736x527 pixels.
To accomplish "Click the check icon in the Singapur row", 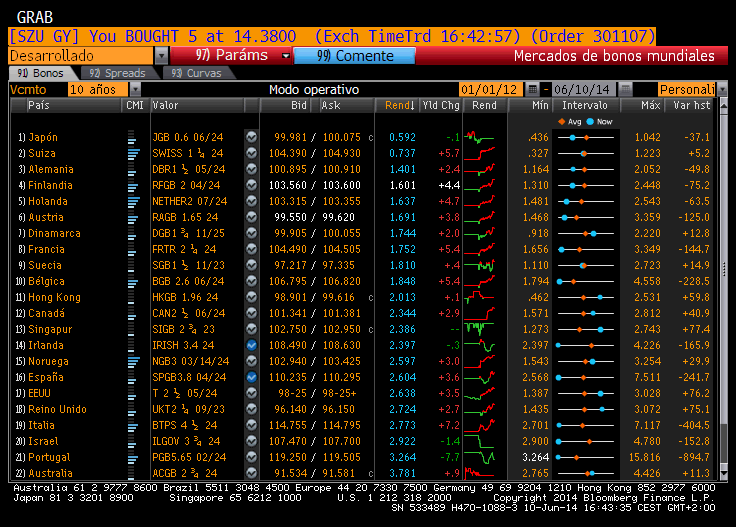I will (252, 329).
